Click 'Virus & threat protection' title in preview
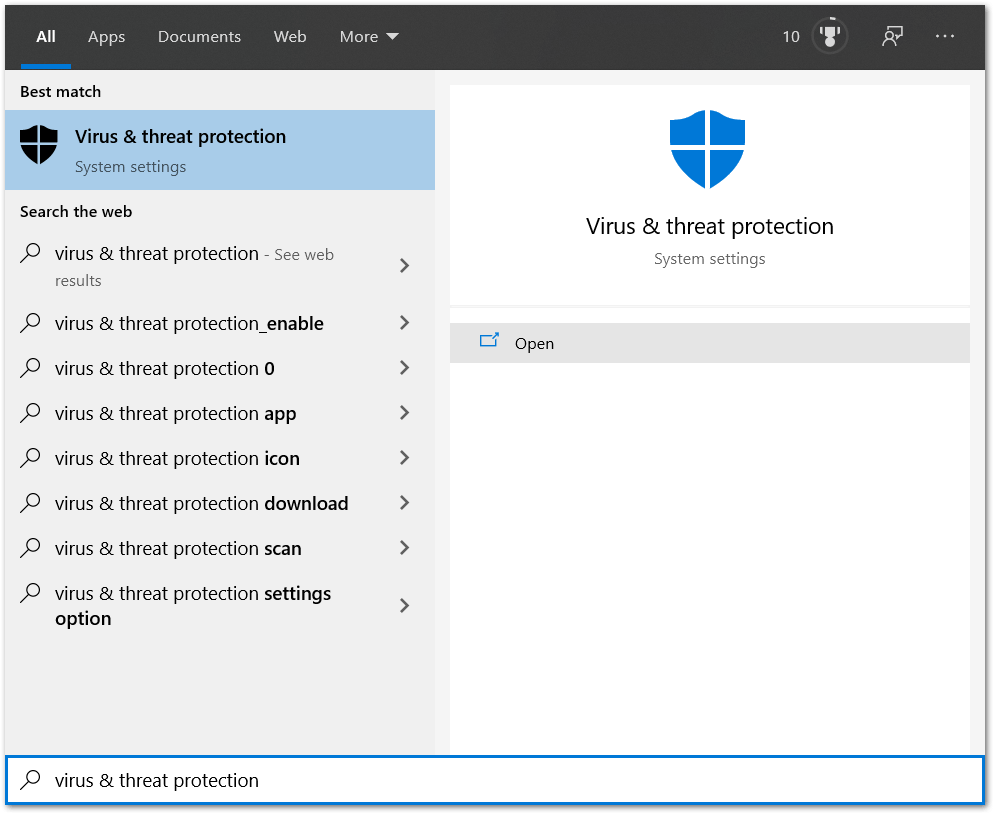This screenshot has width=994, height=814. click(x=709, y=226)
